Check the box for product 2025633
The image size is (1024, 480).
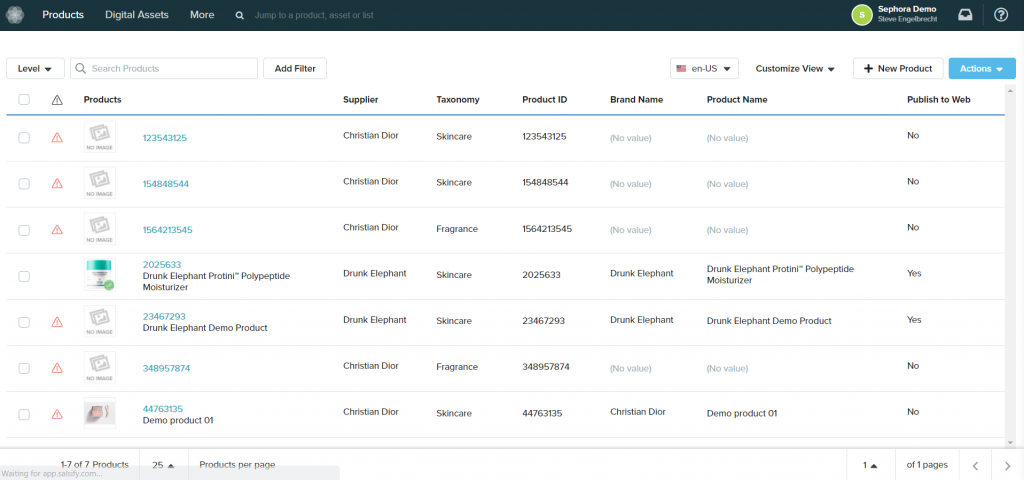(24, 276)
